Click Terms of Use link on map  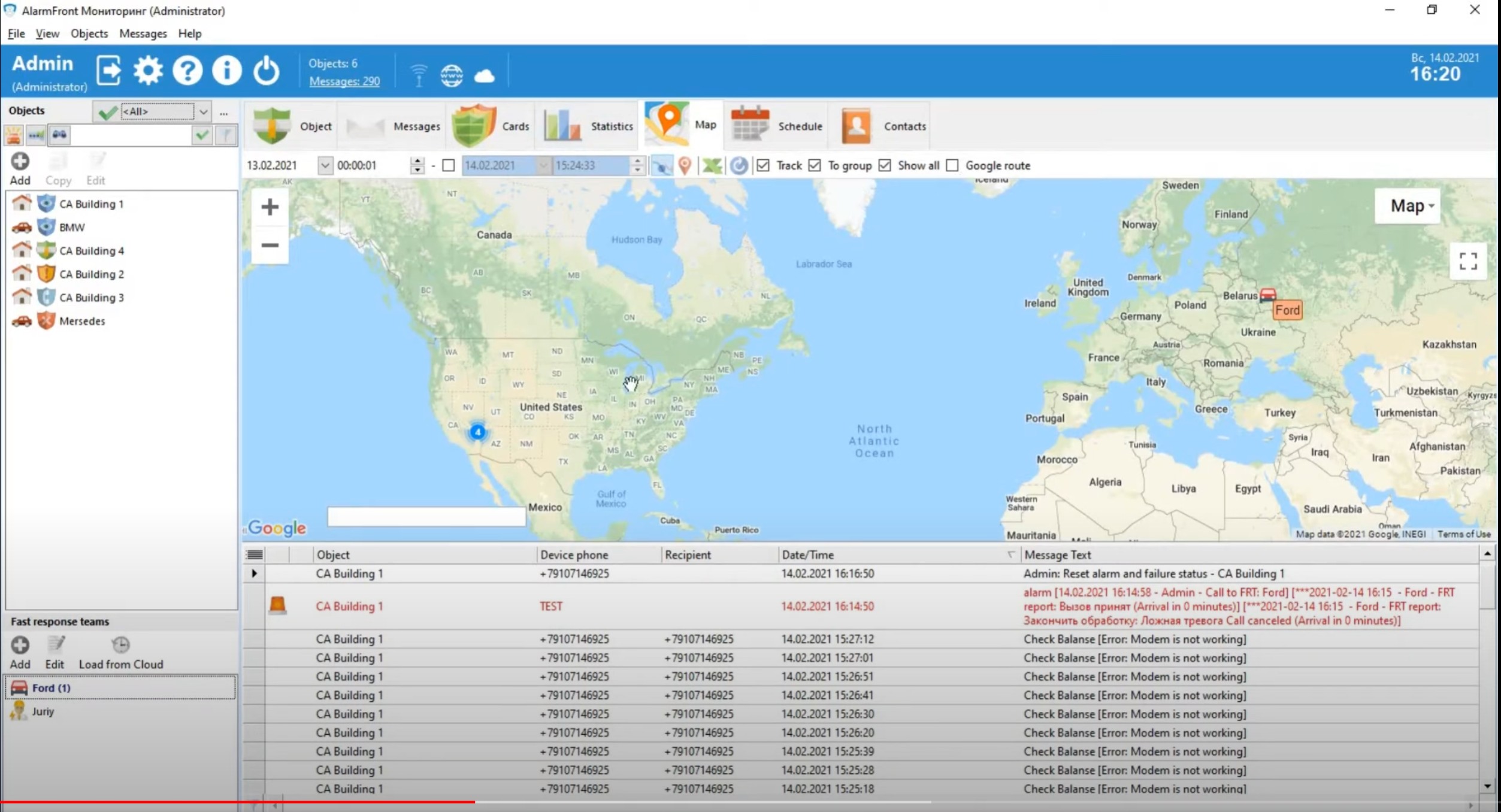(x=1464, y=534)
